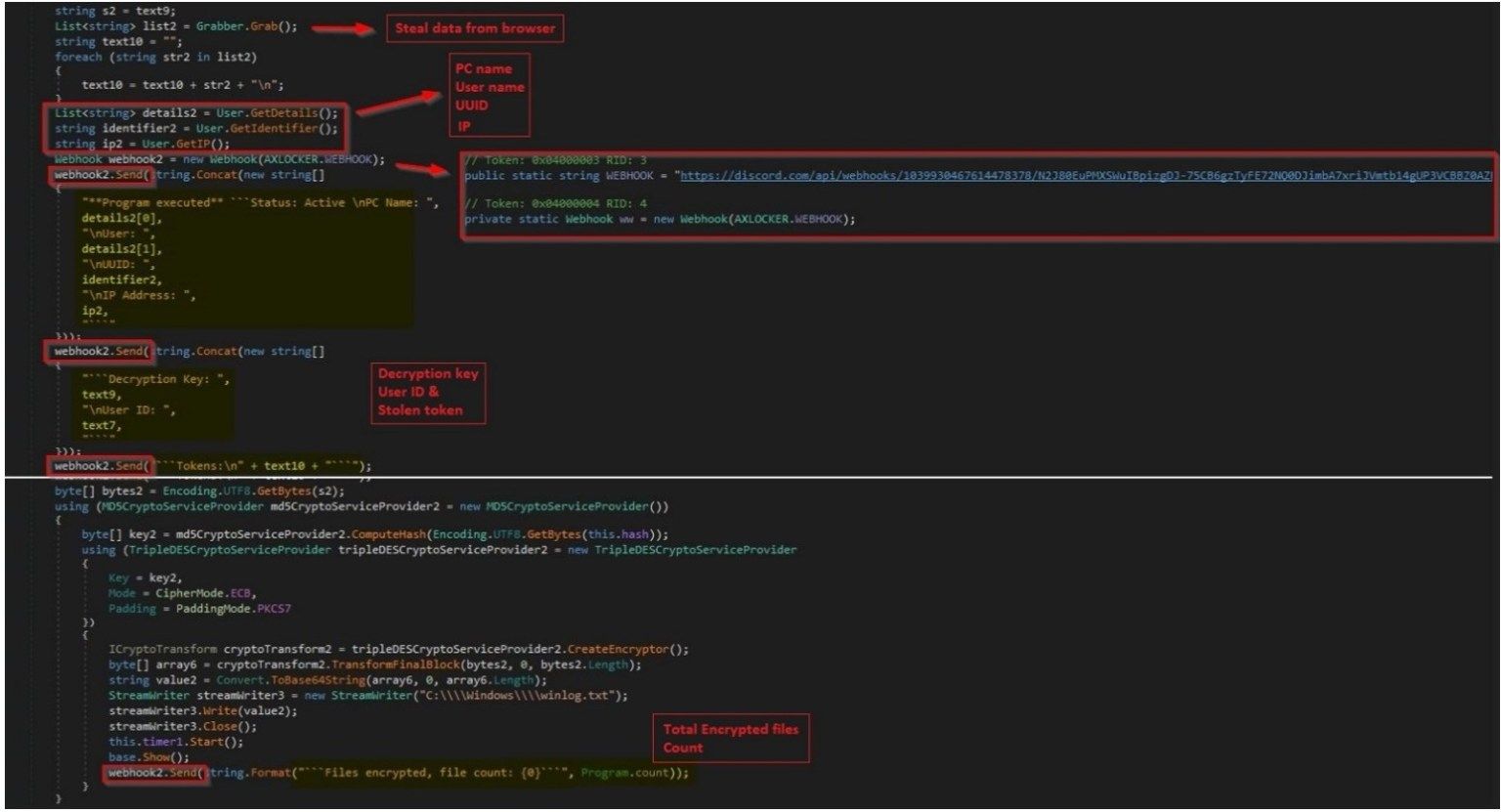Select the "using (TripleDESCryptoServiceProvider" statement
This screenshot has height=812, width=1501.
440,550
